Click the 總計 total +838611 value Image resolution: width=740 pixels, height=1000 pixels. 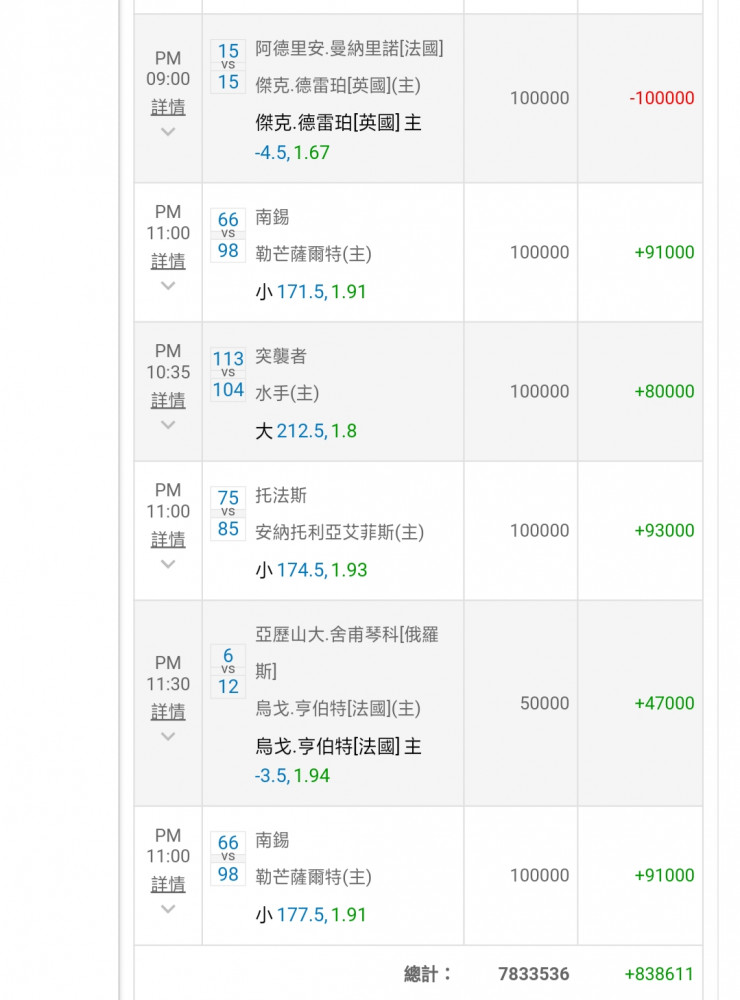coord(658,974)
